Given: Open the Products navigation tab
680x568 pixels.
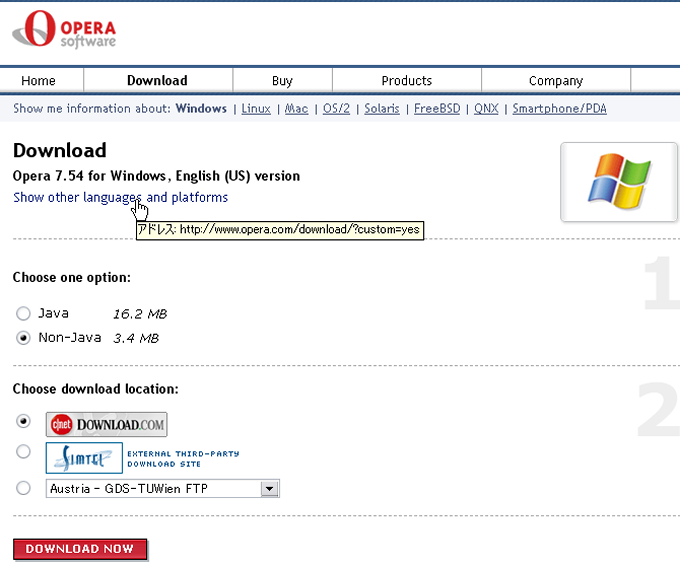Looking at the screenshot, I should tap(406, 81).
